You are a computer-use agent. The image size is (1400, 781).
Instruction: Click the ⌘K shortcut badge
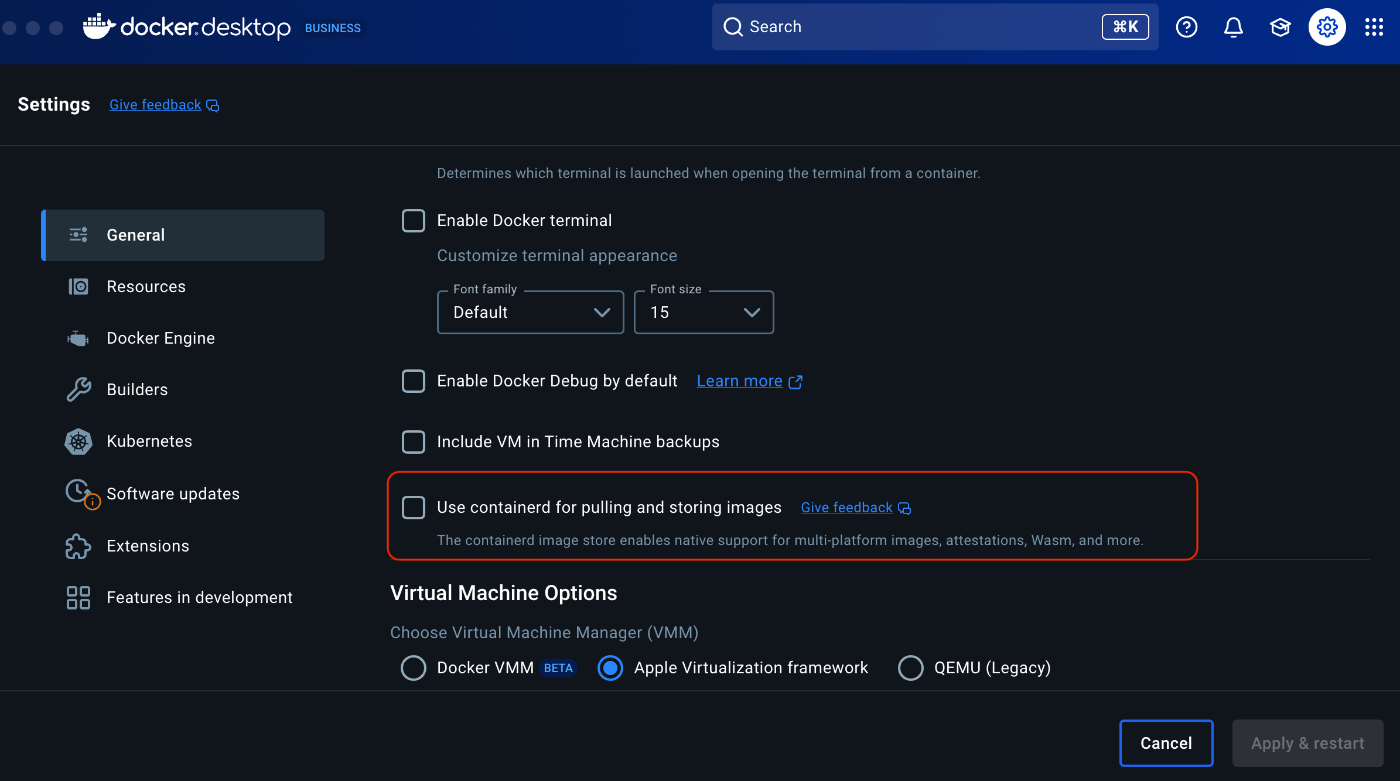pyautogui.click(x=1125, y=27)
